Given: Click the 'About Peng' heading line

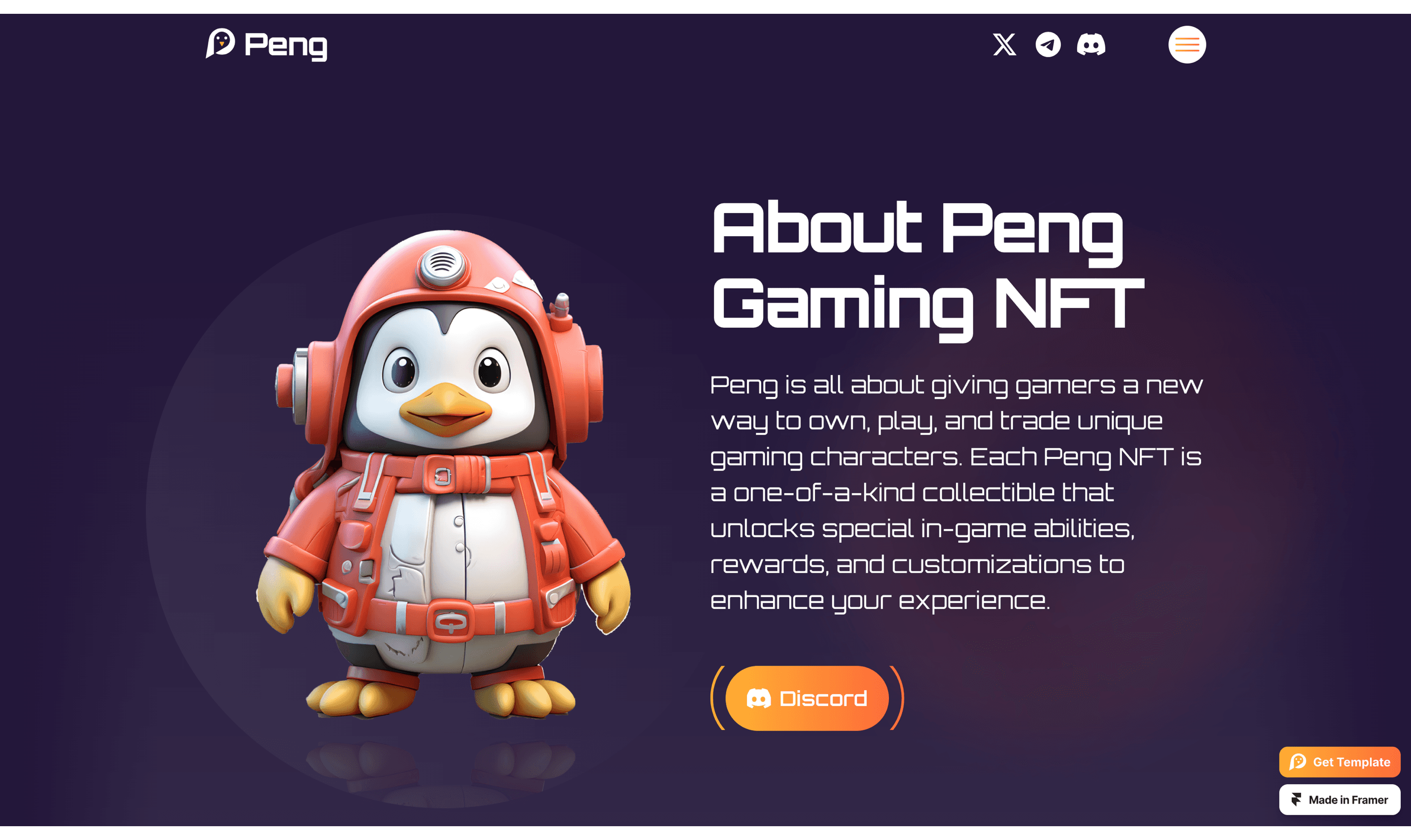Looking at the screenshot, I should [x=917, y=231].
